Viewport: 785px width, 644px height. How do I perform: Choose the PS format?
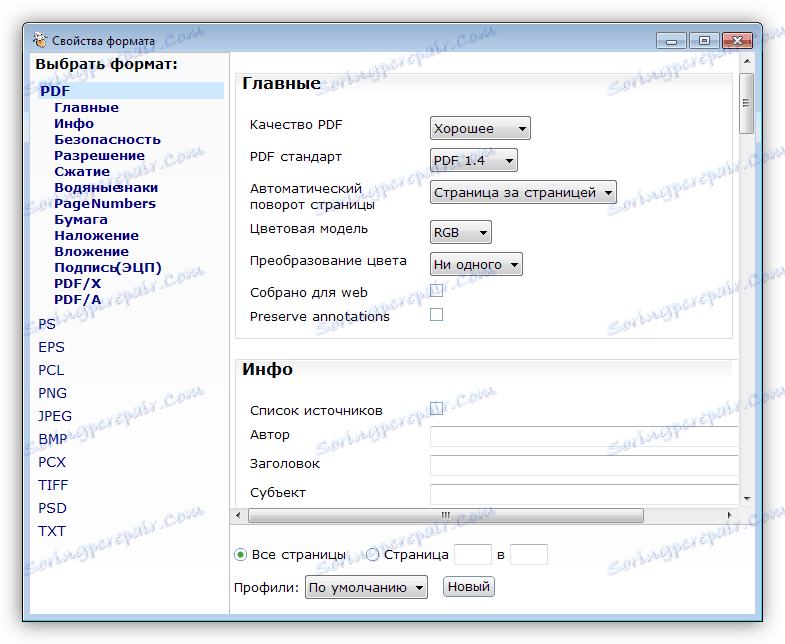(x=47, y=324)
